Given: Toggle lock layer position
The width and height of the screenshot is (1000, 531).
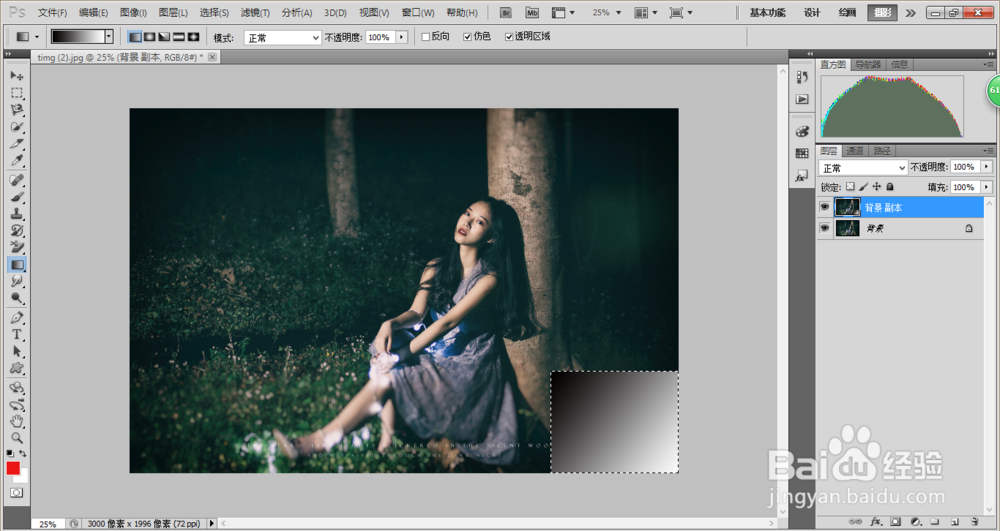Looking at the screenshot, I should (876, 187).
